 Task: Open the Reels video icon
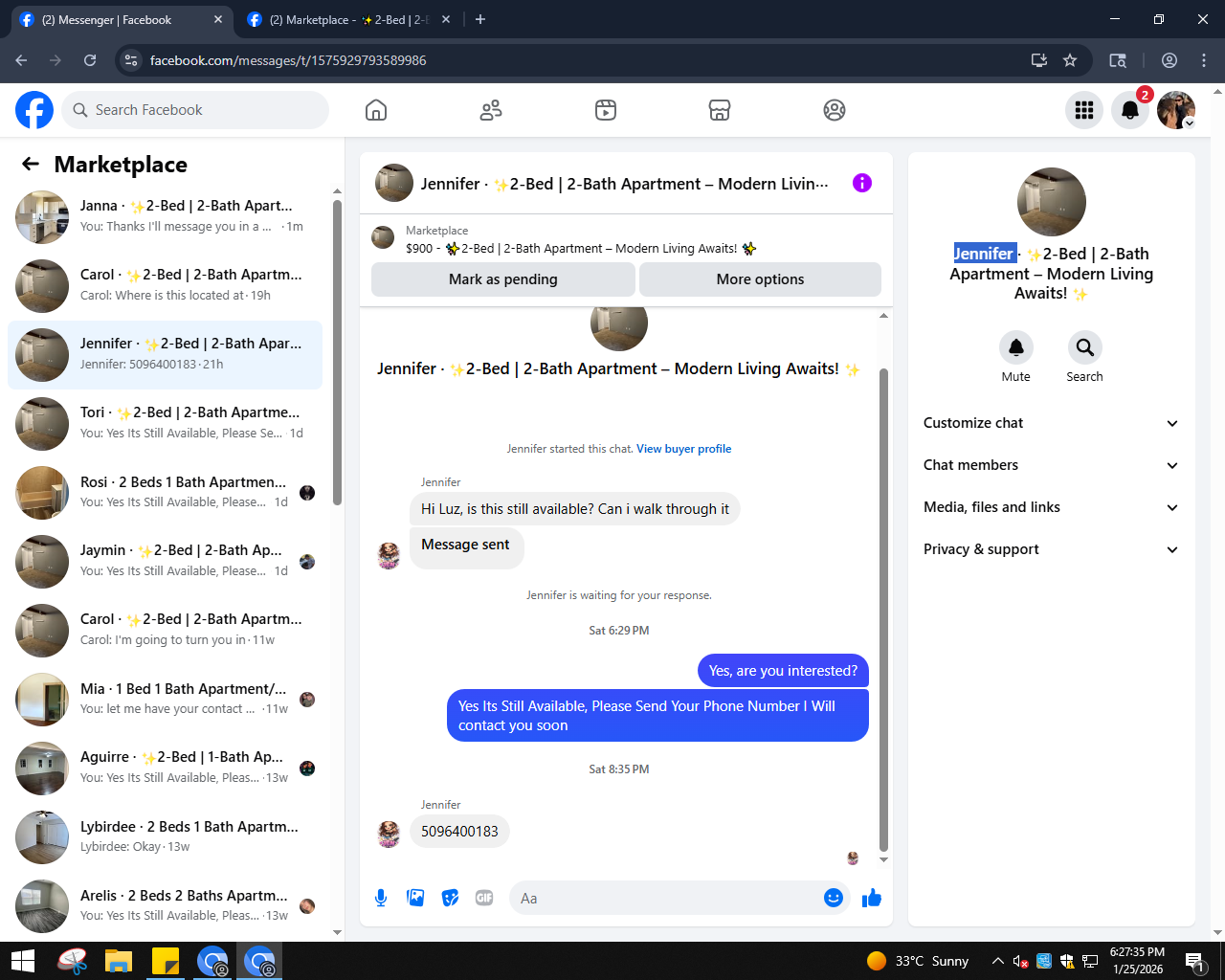(x=606, y=110)
